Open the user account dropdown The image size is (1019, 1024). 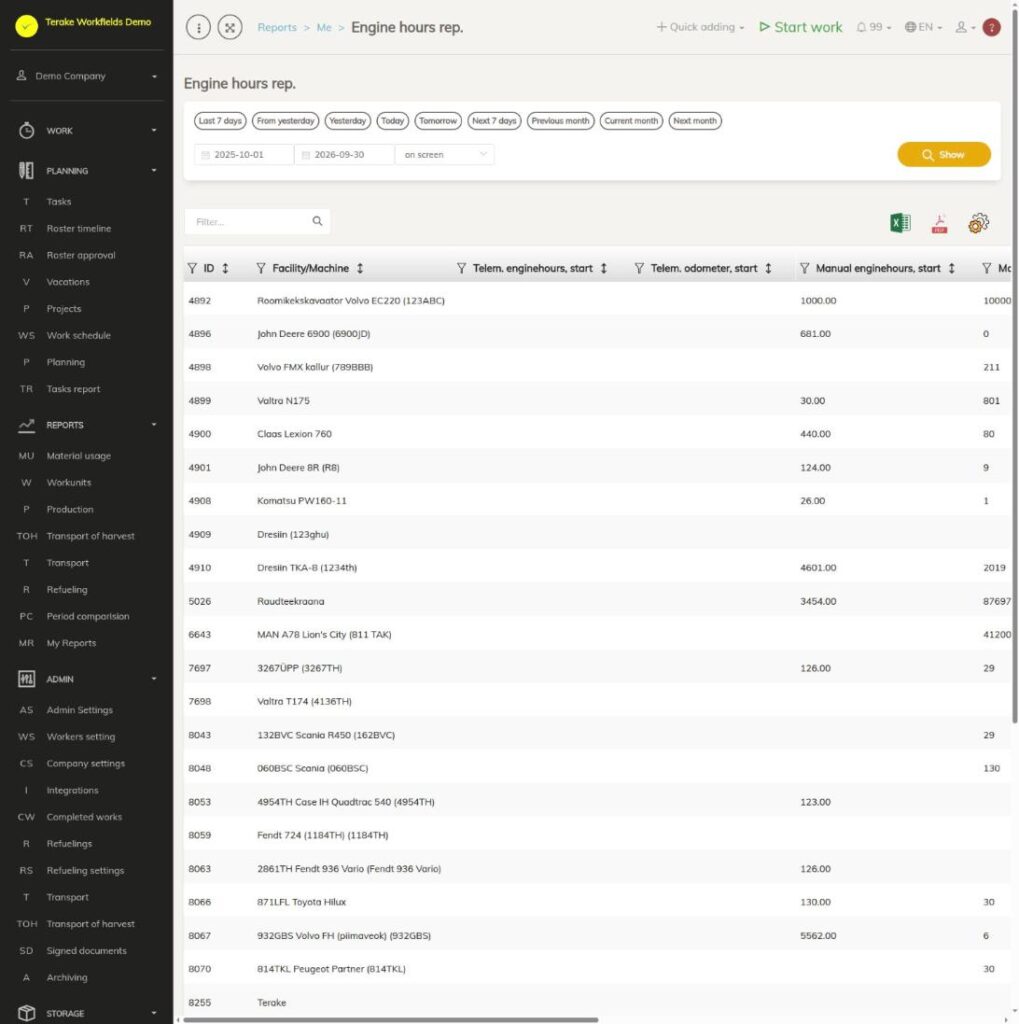point(965,27)
